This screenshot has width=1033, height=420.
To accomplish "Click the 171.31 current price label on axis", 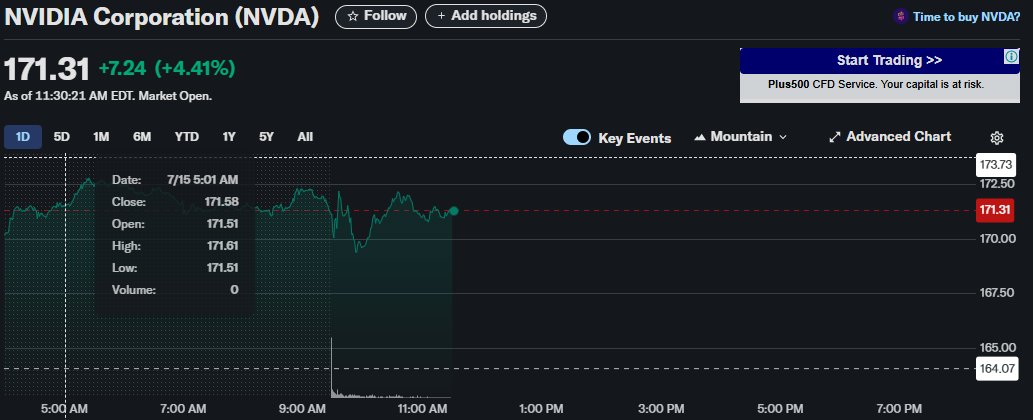I will 995,211.
